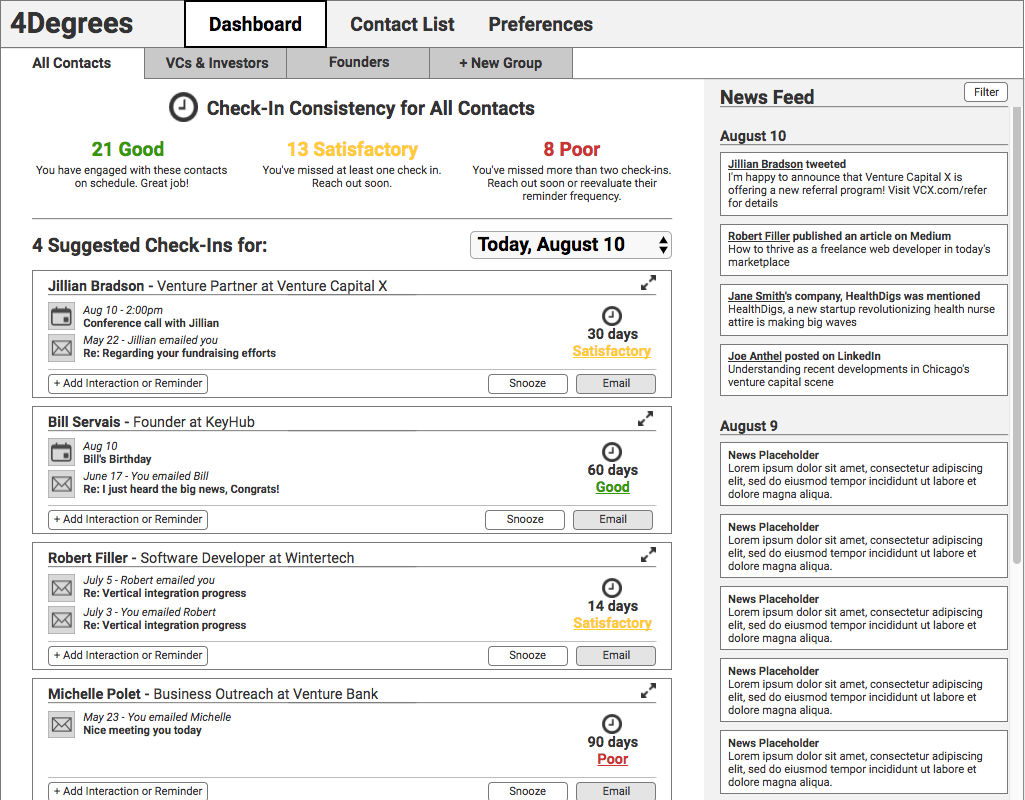The image size is (1025, 800).
Task: Email Michelle Polet
Action: [x=616, y=791]
